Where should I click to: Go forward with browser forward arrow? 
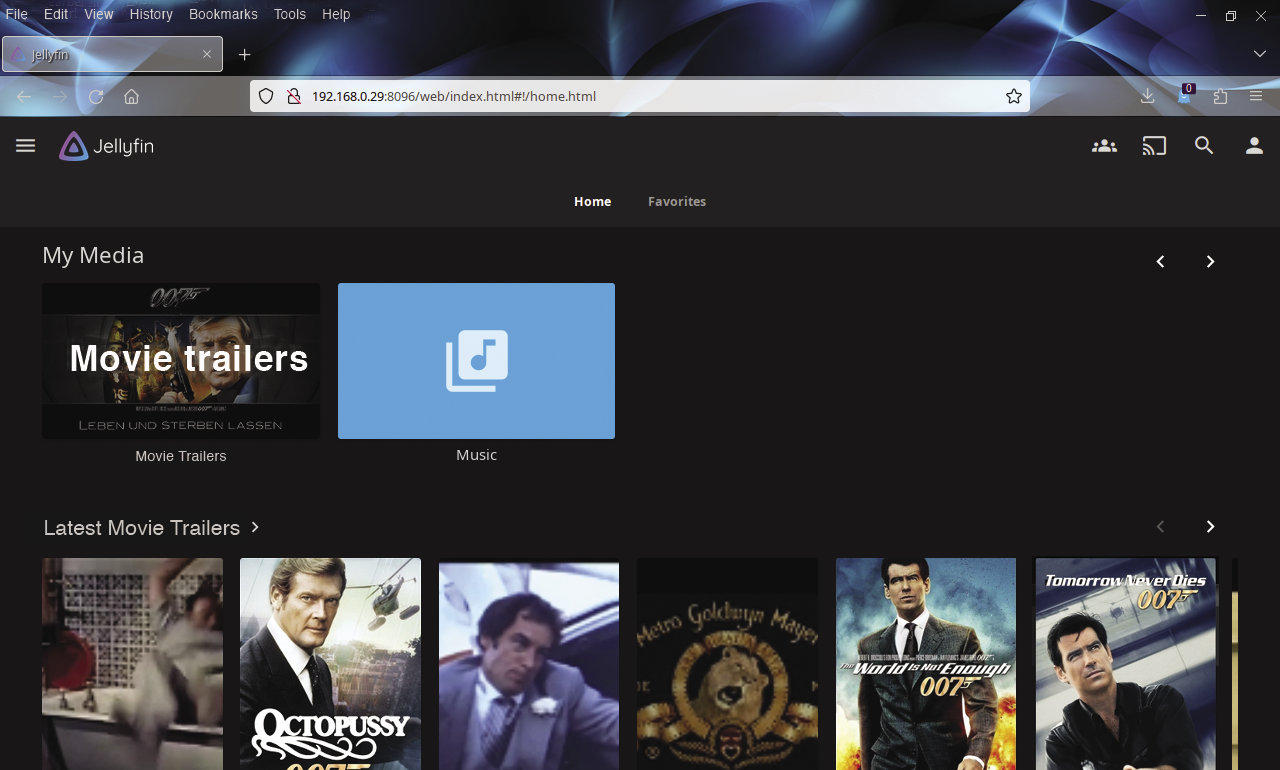coord(60,96)
